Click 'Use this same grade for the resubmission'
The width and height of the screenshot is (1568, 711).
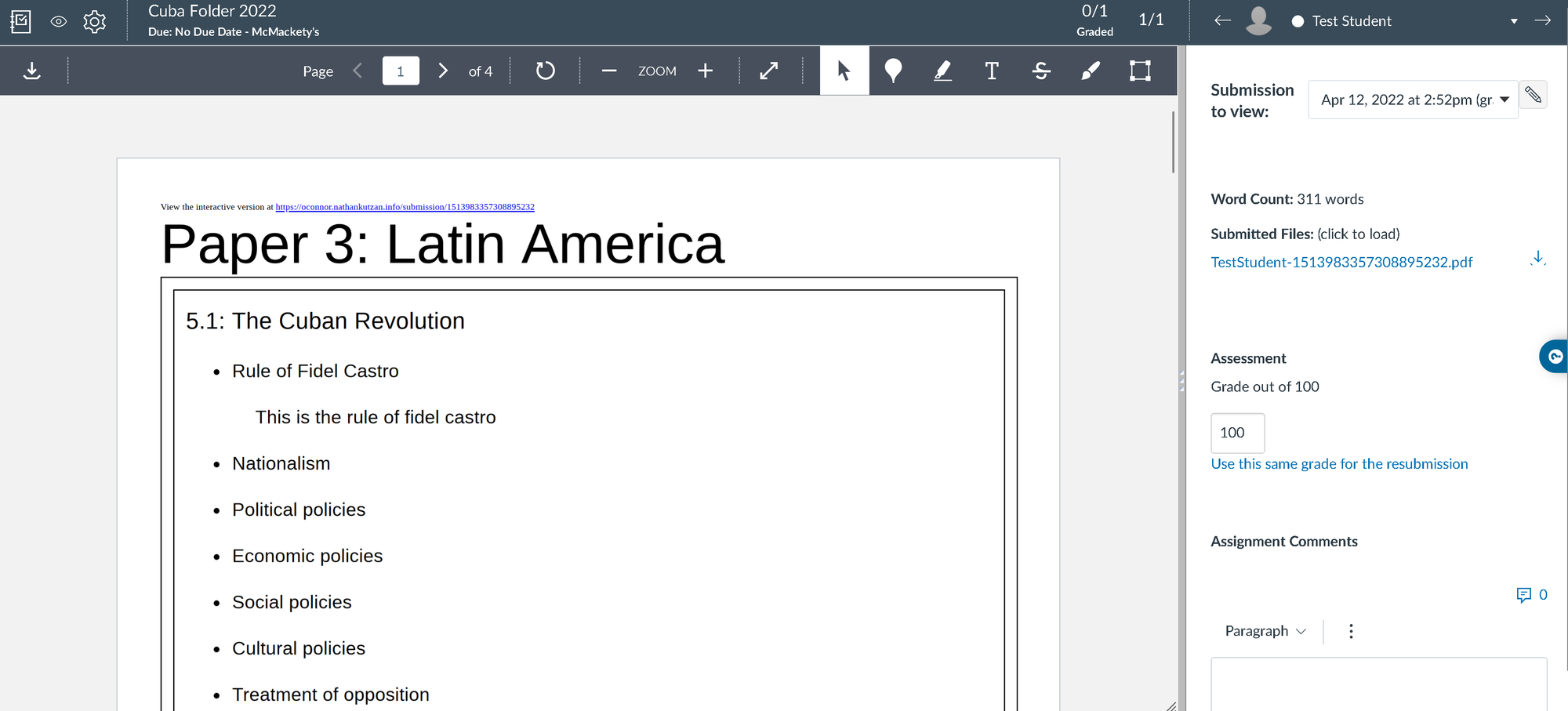pyautogui.click(x=1339, y=464)
